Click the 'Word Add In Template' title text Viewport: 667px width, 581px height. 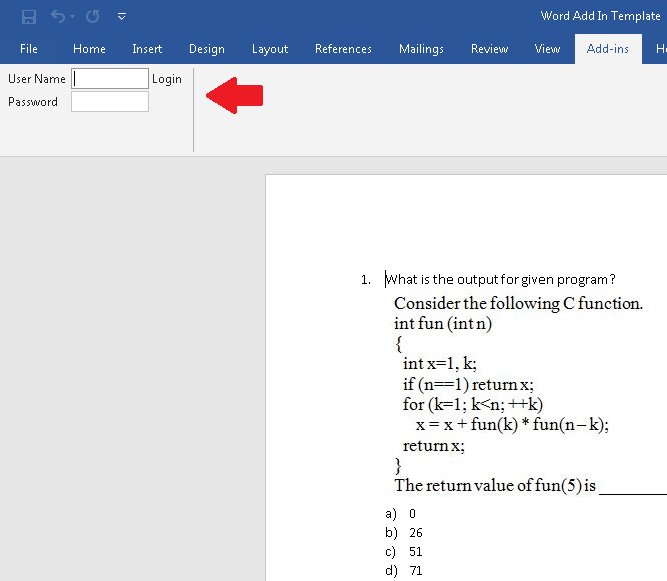click(600, 16)
